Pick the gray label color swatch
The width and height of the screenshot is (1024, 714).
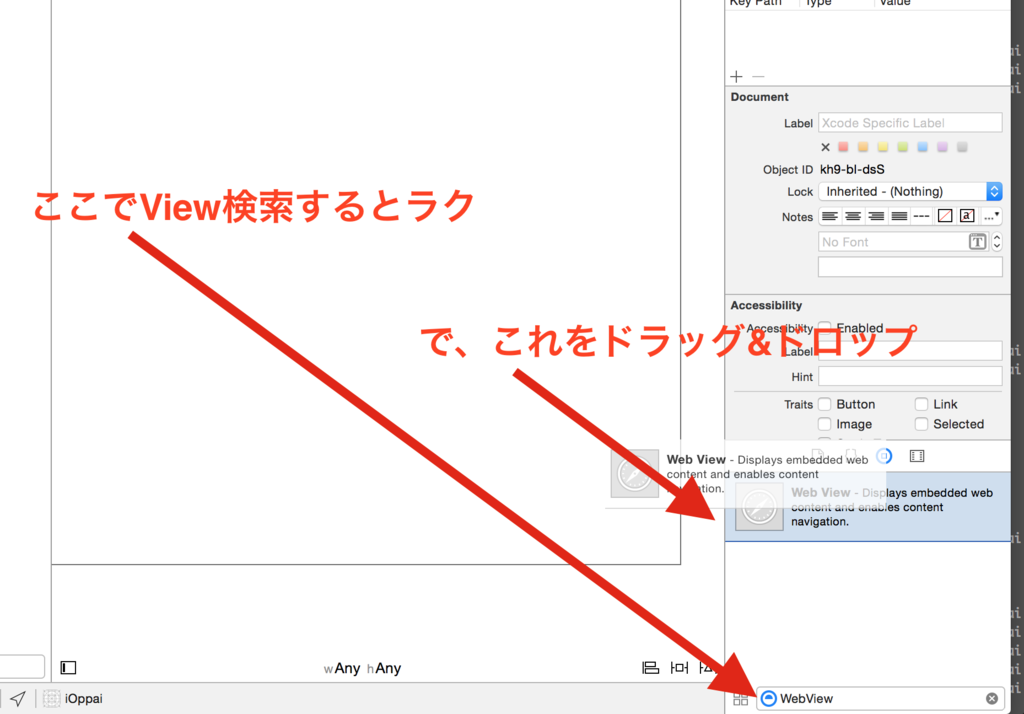click(962, 147)
